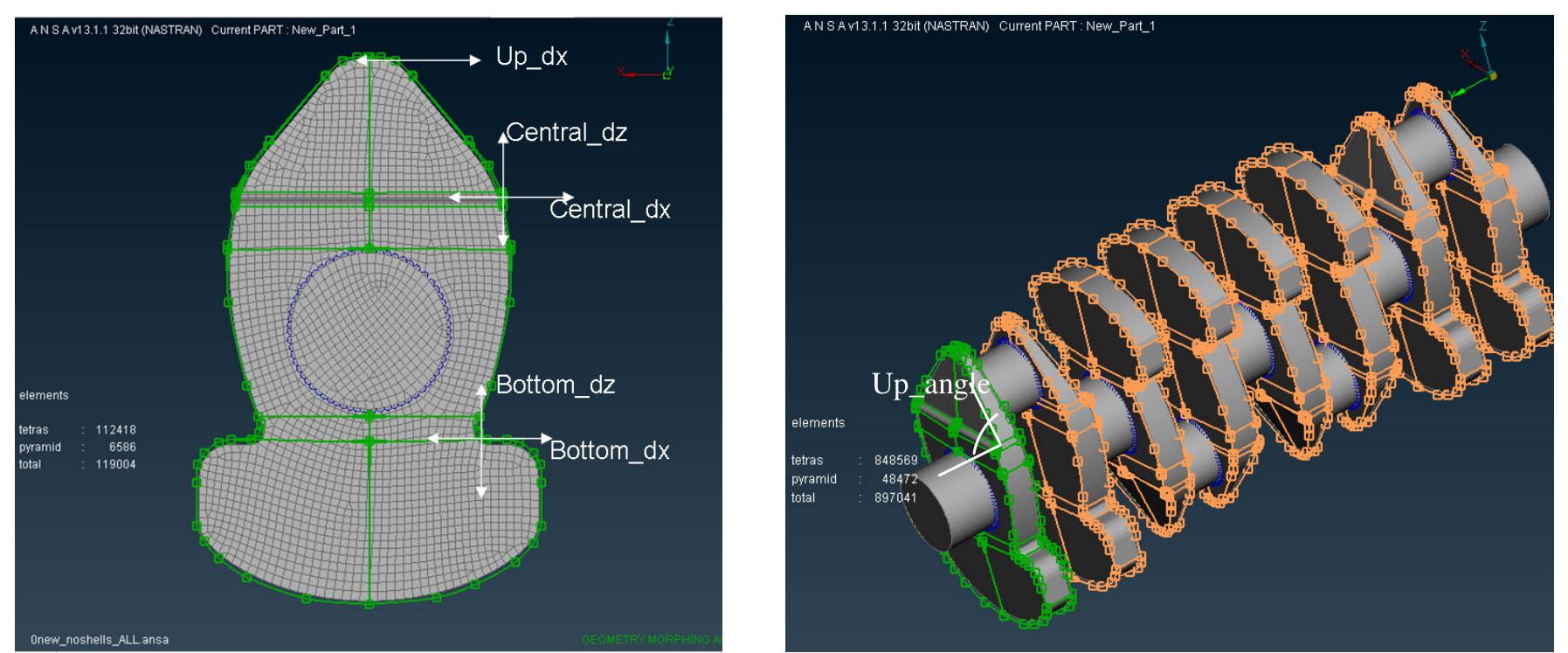The height and width of the screenshot is (653, 1568).
Task: Select the tetras count "848569"
Action: click(x=895, y=461)
